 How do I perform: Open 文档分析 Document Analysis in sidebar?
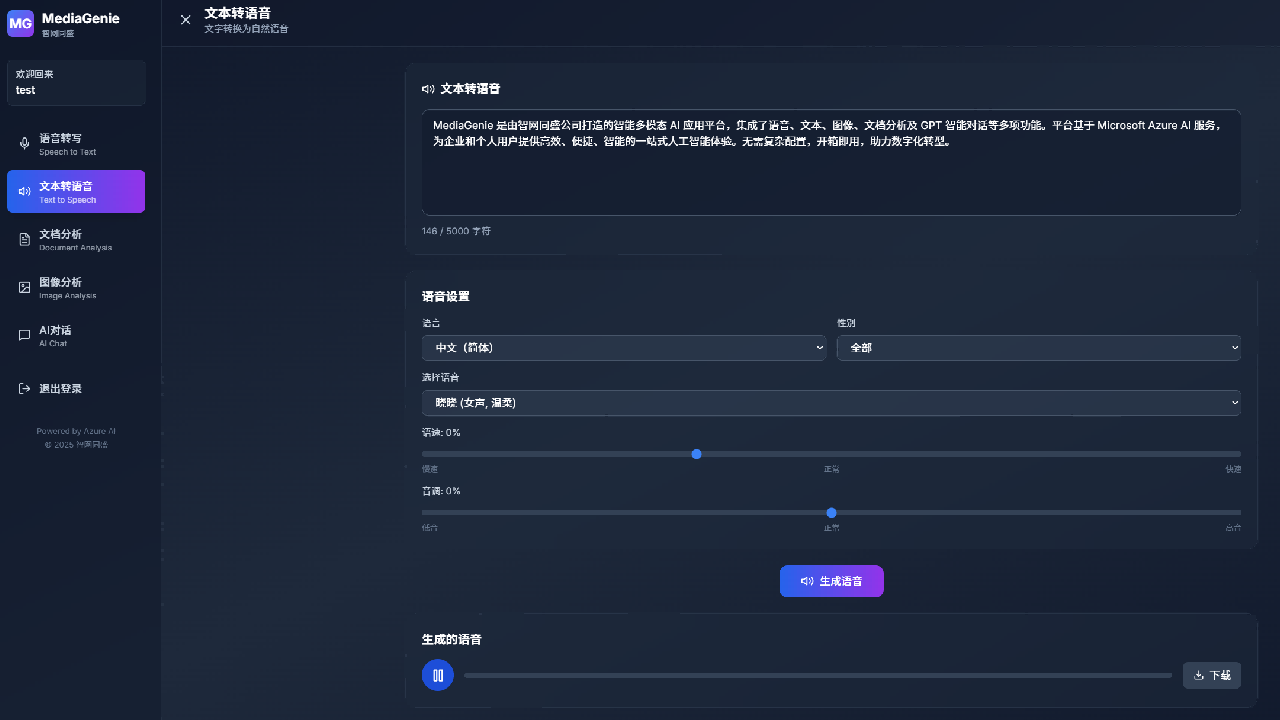tap(76, 240)
